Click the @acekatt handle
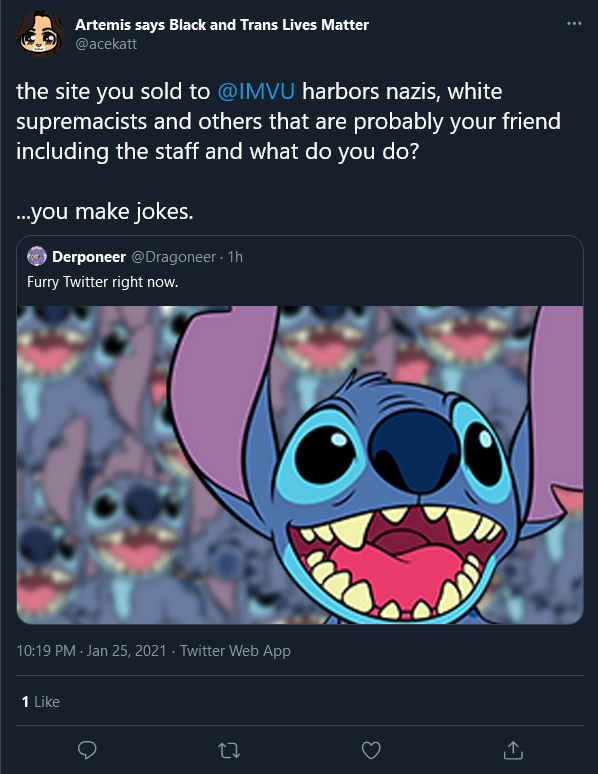This screenshot has height=774, width=598. tap(106, 44)
